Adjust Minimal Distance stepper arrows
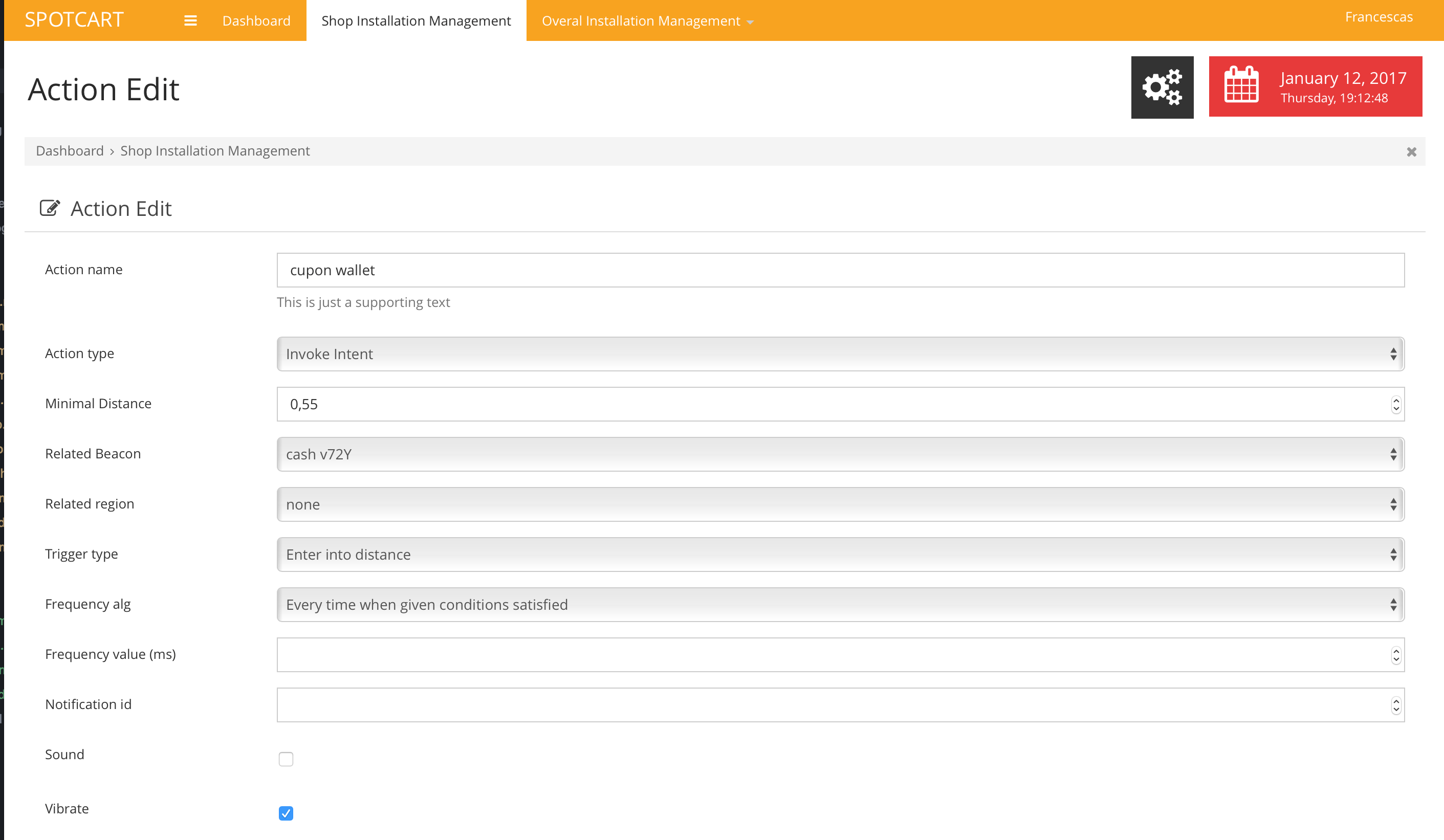This screenshot has height=840, width=1444. 1396,405
